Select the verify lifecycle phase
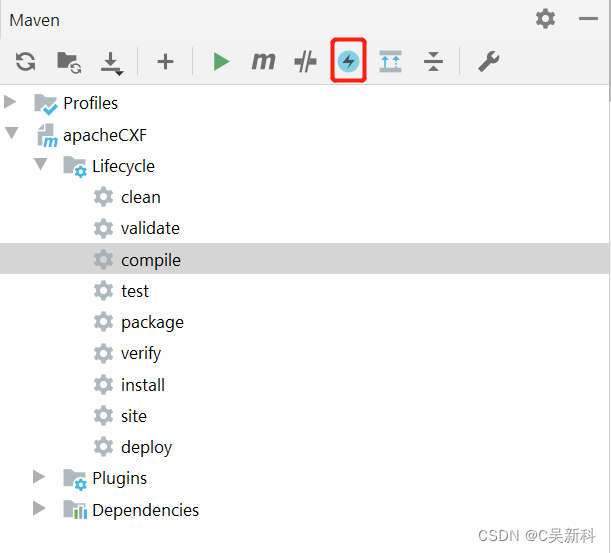 click(x=141, y=354)
